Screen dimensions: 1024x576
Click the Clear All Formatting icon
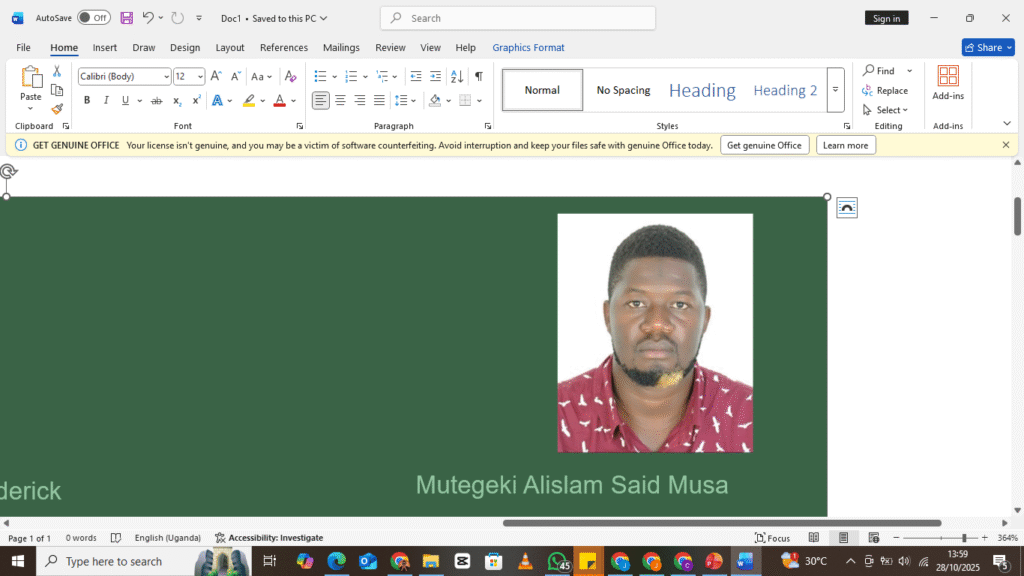tap(290, 76)
